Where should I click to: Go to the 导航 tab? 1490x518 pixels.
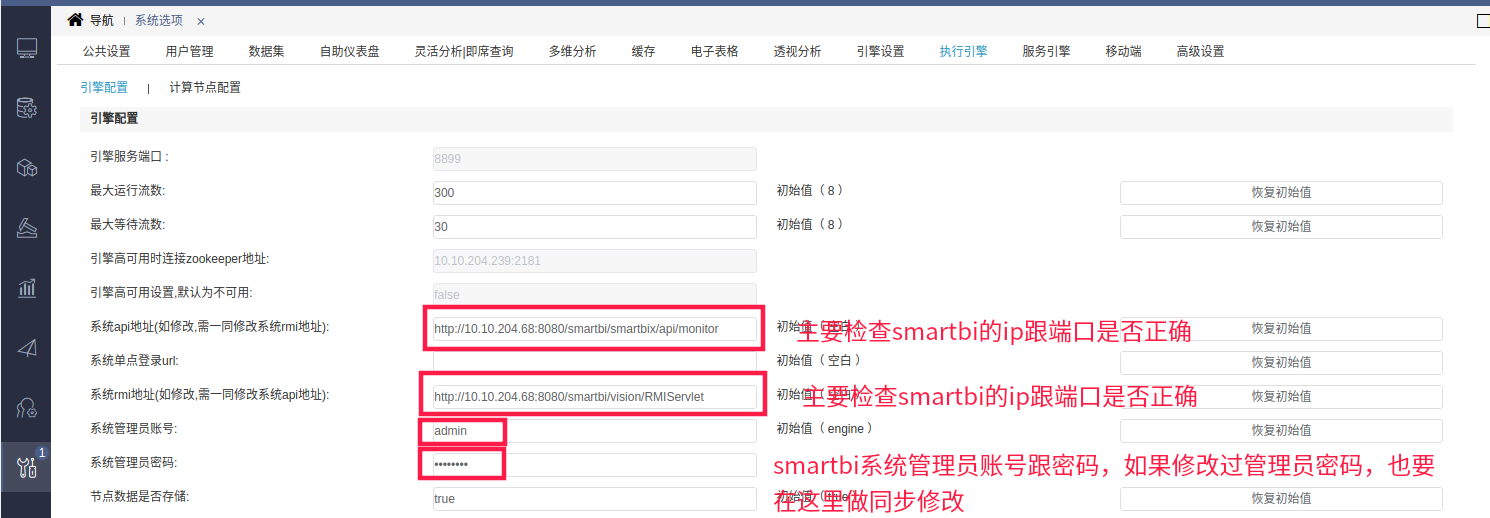click(x=101, y=20)
